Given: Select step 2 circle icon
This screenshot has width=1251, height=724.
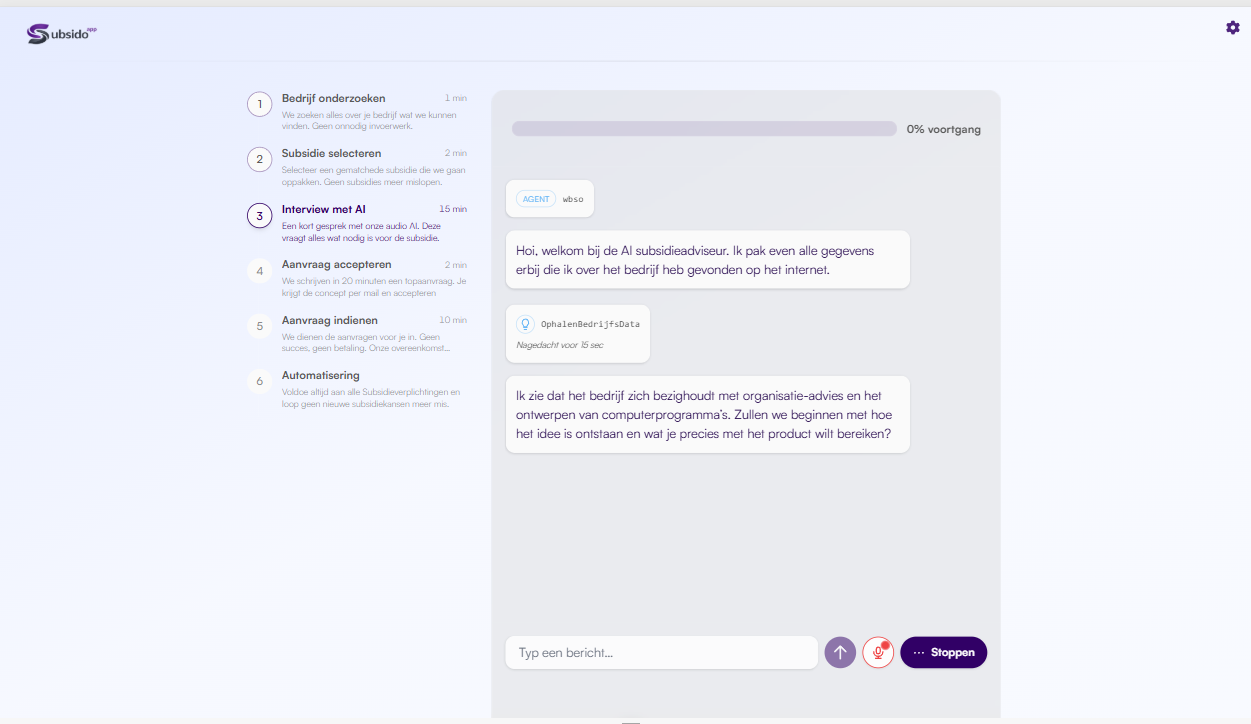Looking at the screenshot, I should pyautogui.click(x=260, y=159).
